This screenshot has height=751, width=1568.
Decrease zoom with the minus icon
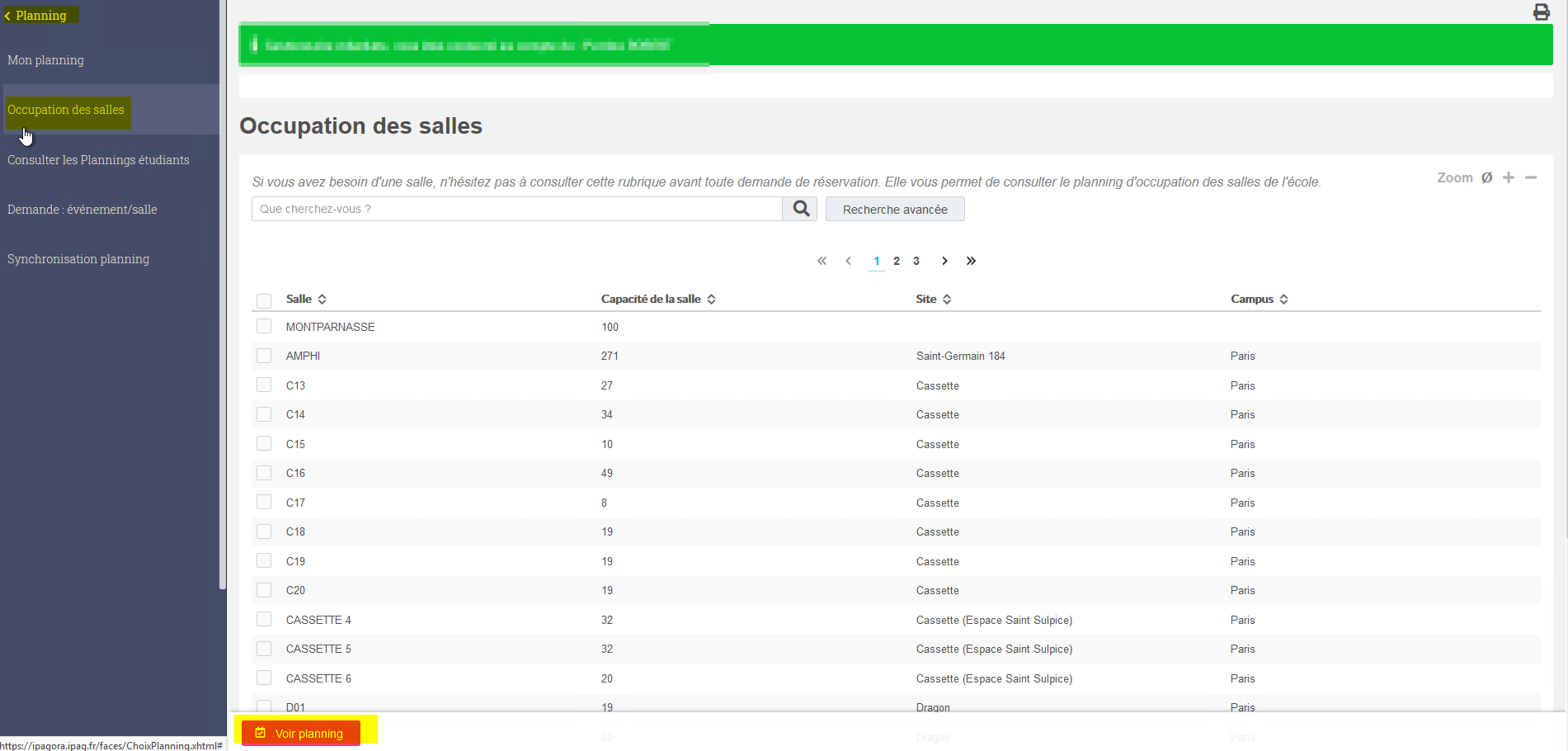1530,177
